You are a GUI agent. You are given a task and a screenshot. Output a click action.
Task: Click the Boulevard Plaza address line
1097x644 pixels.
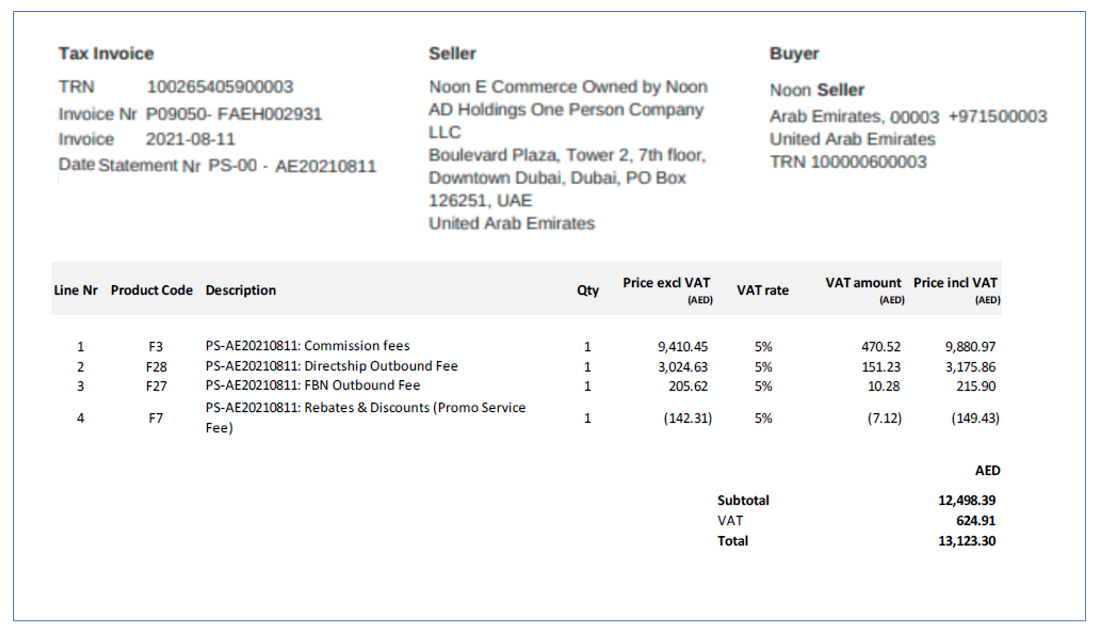pos(567,156)
